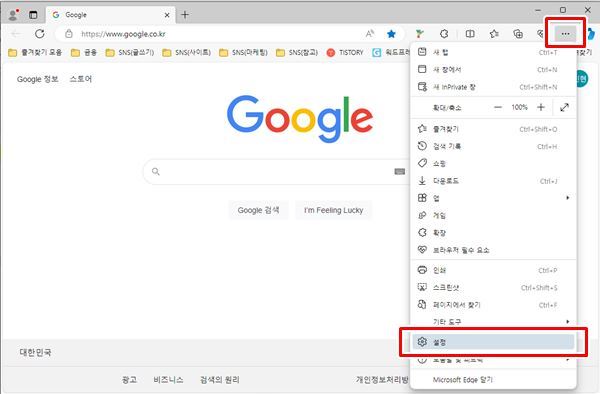
Task: Click the on-screen keyboard icon in search box
Action: click(x=399, y=171)
